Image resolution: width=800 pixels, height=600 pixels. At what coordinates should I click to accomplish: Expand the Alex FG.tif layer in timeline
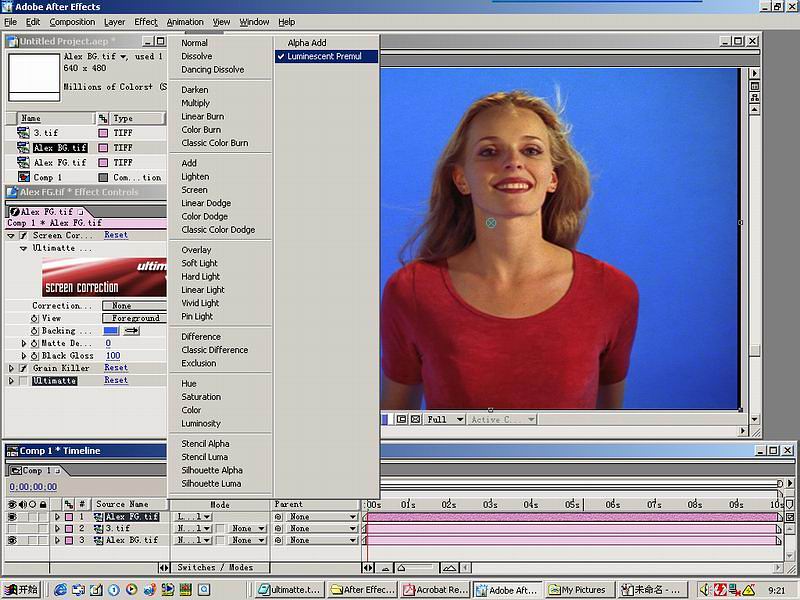57,517
